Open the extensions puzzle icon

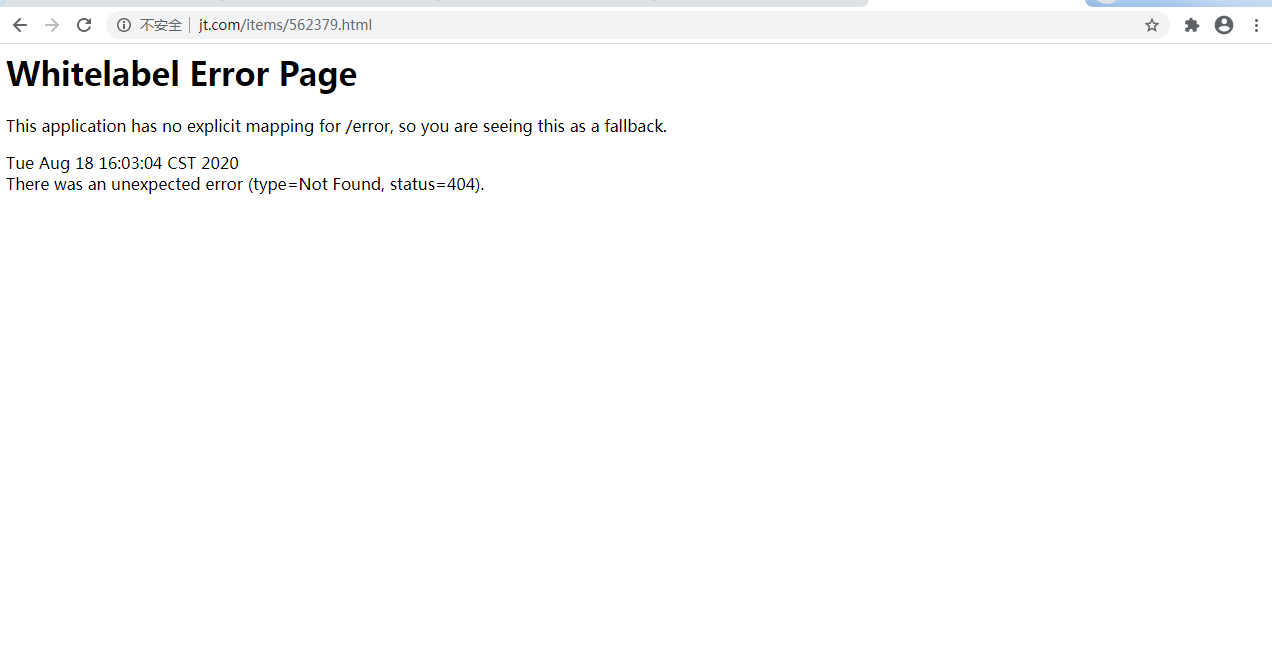[1192, 25]
